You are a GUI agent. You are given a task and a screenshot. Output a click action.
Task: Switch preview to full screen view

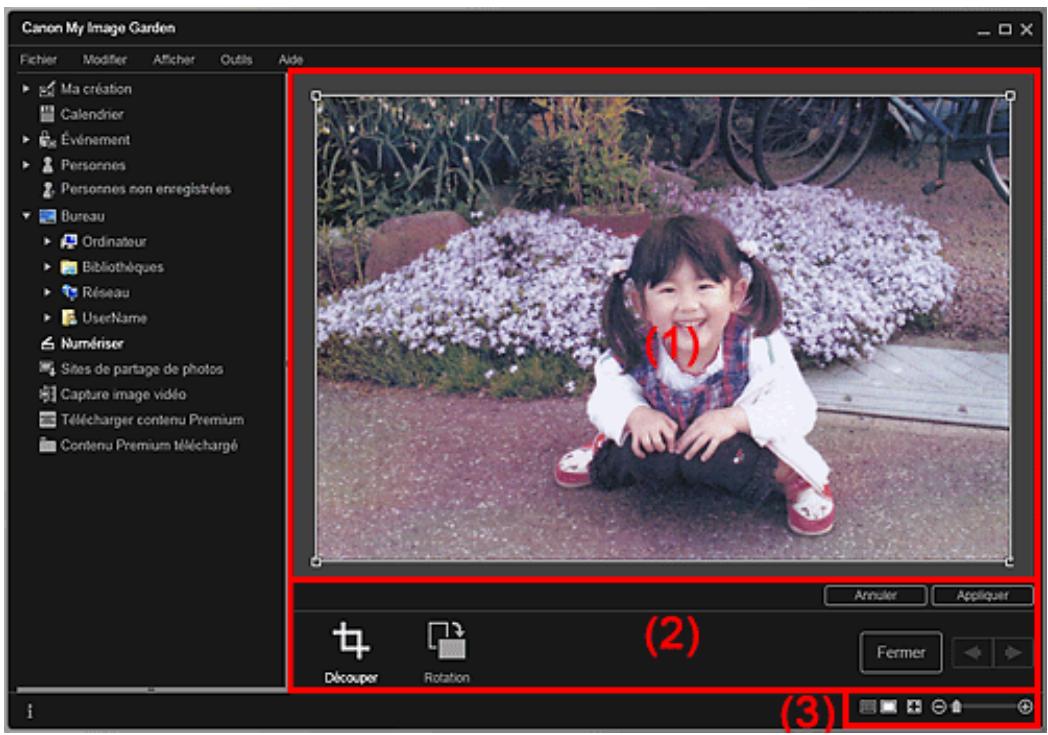[x=912, y=707]
